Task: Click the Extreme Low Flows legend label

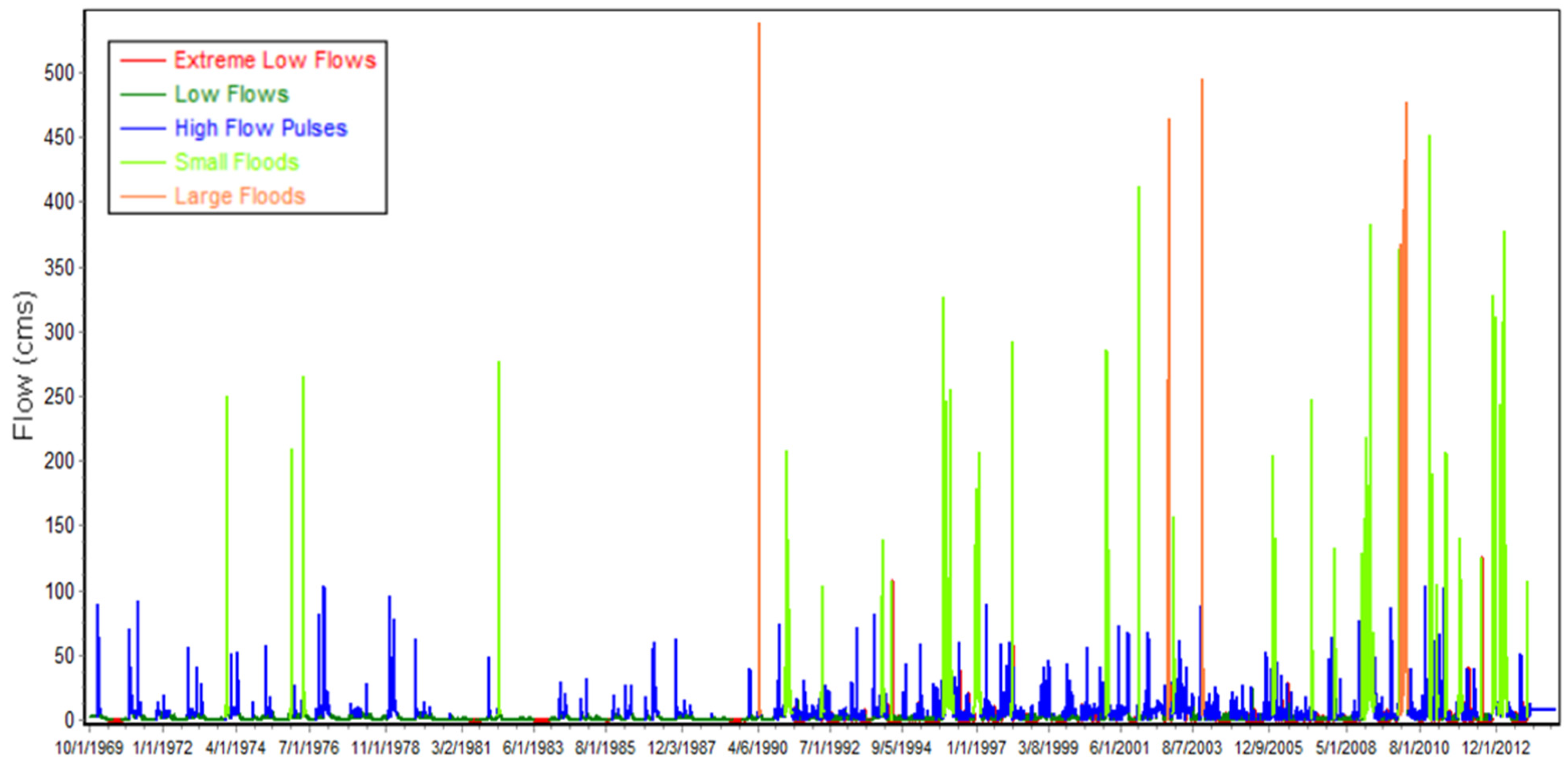Action: point(275,60)
